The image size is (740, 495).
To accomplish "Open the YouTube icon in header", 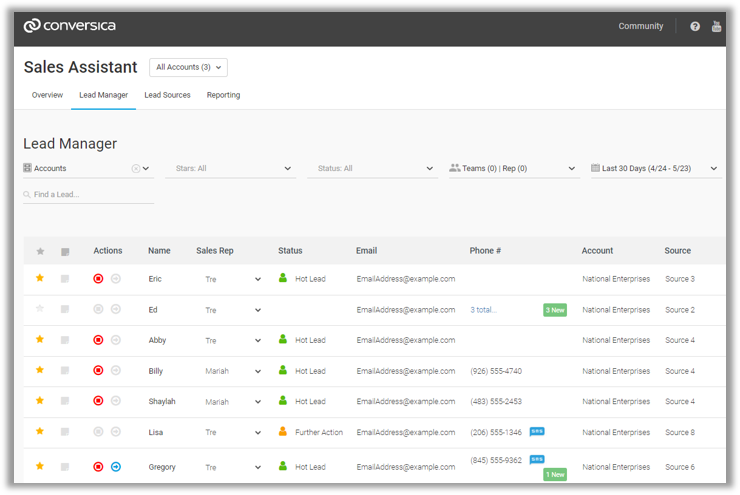I will click(x=716, y=26).
